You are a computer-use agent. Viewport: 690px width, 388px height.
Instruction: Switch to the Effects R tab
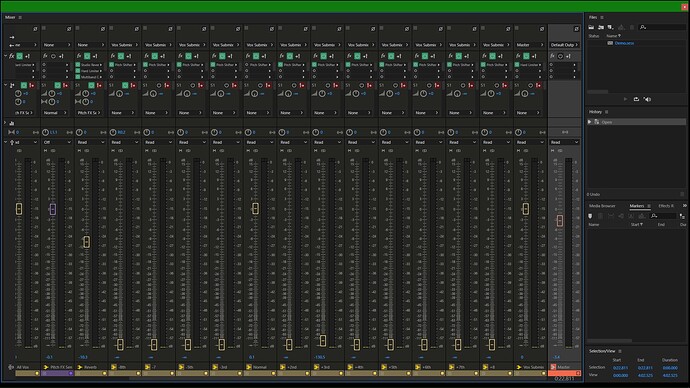[x=666, y=206]
